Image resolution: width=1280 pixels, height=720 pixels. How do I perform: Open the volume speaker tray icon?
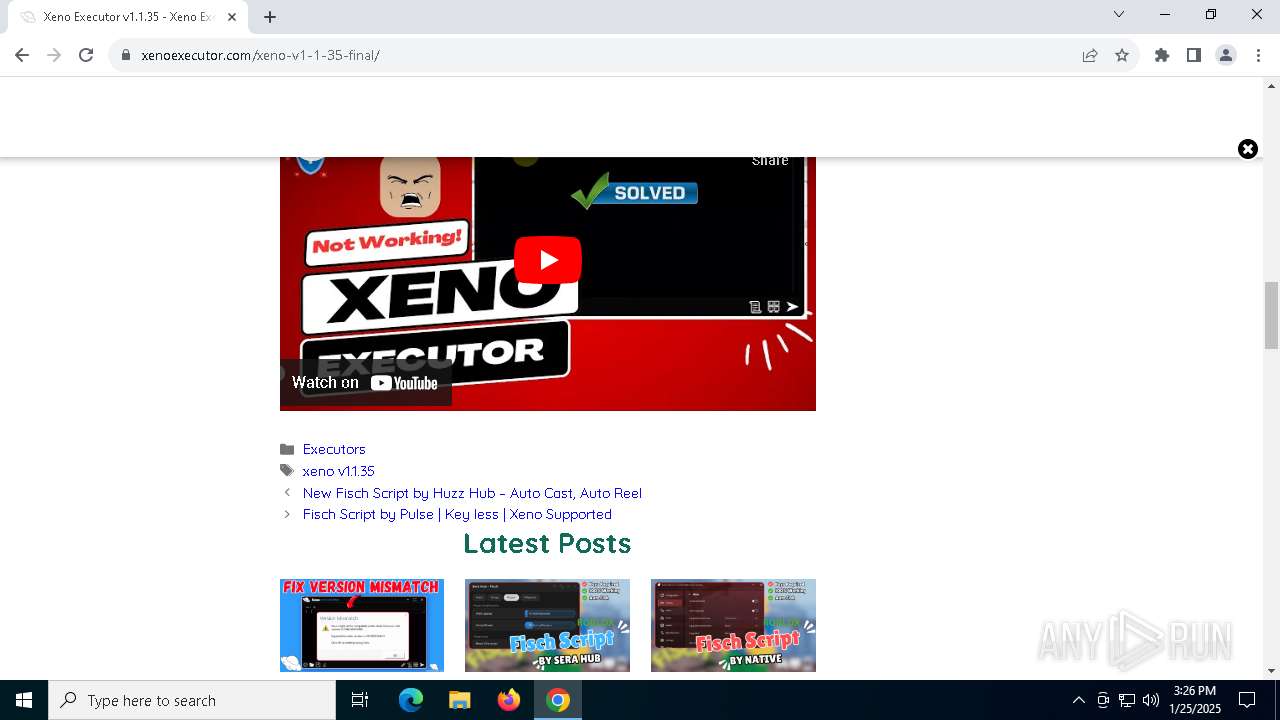click(1151, 700)
